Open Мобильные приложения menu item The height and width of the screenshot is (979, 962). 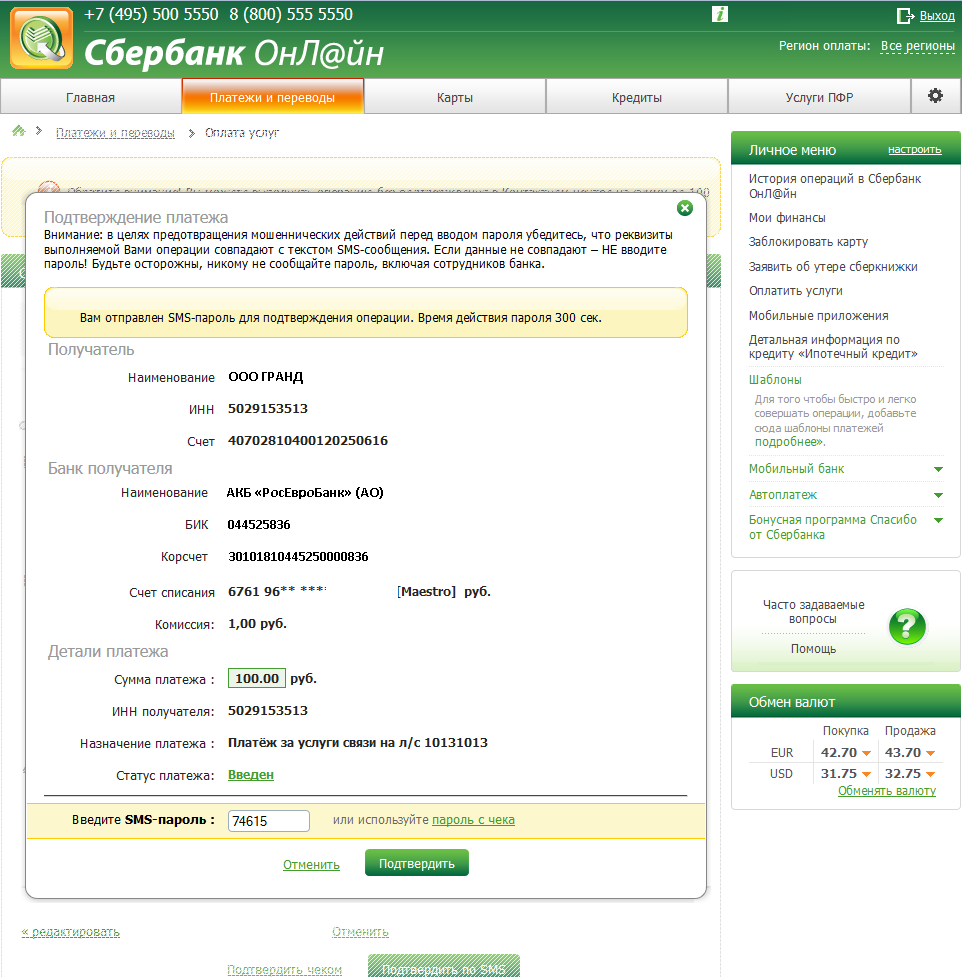coord(818,316)
